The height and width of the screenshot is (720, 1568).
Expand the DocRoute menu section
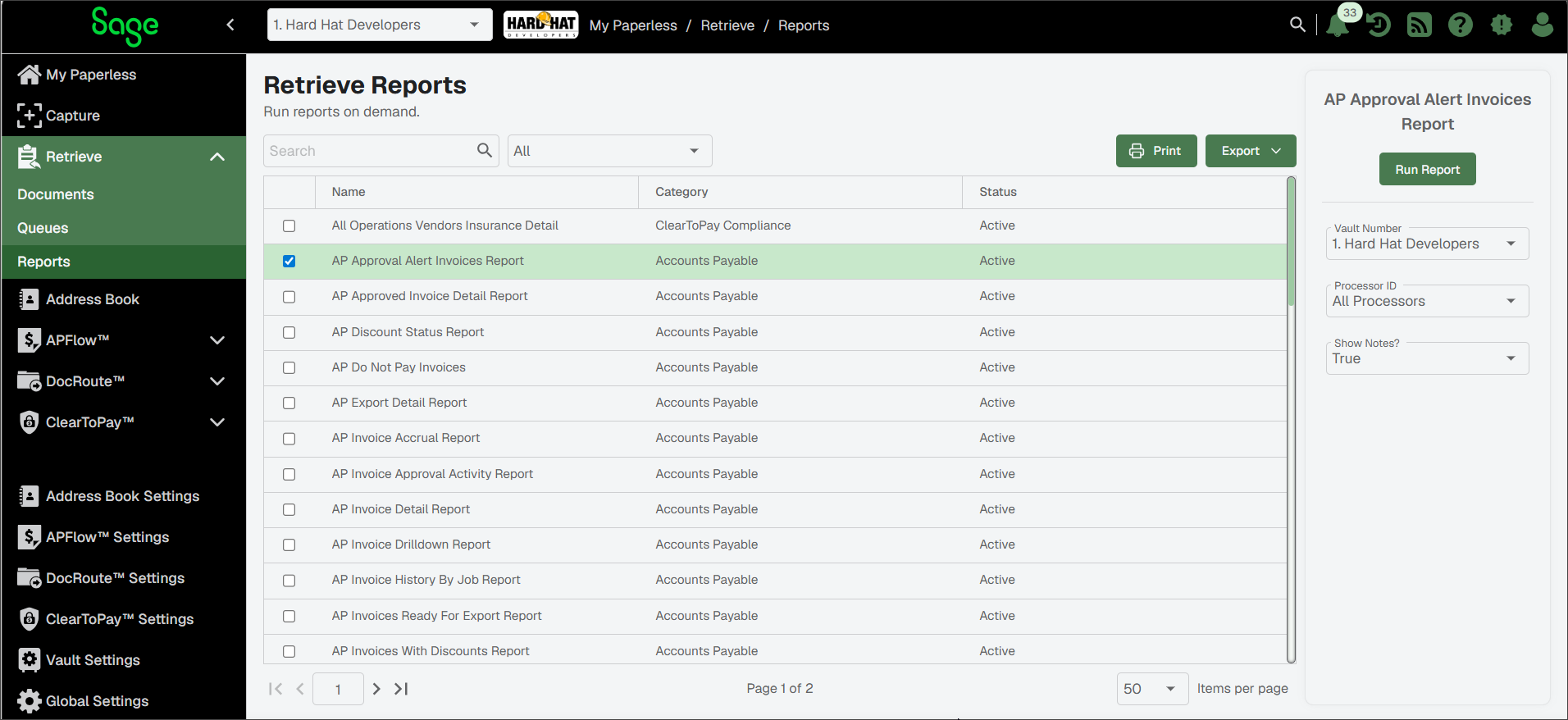click(217, 381)
